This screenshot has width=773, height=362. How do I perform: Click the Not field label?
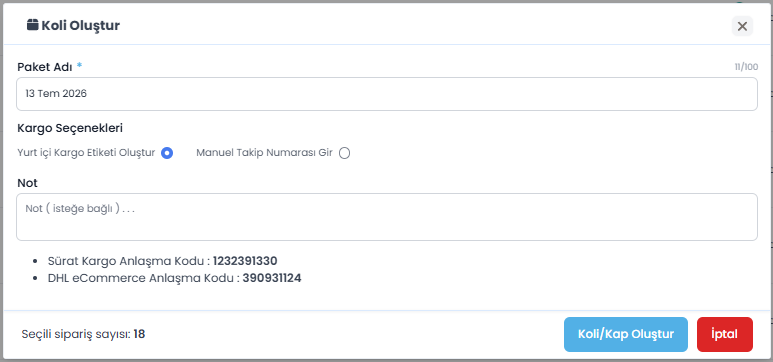tap(27, 183)
